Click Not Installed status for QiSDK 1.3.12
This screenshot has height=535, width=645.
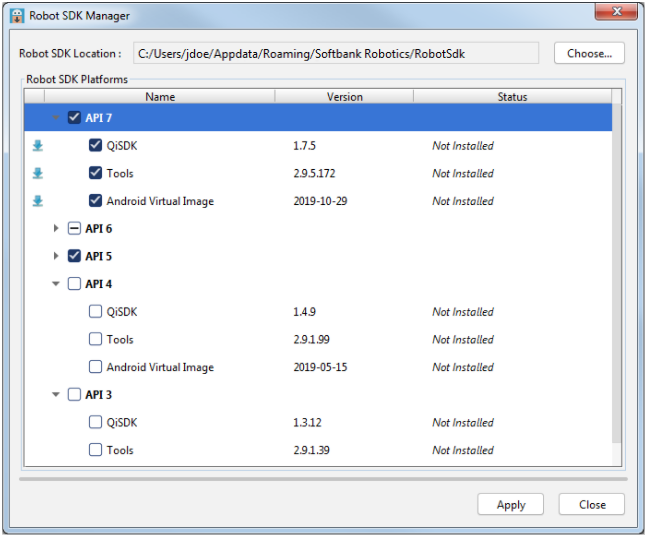(463, 422)
